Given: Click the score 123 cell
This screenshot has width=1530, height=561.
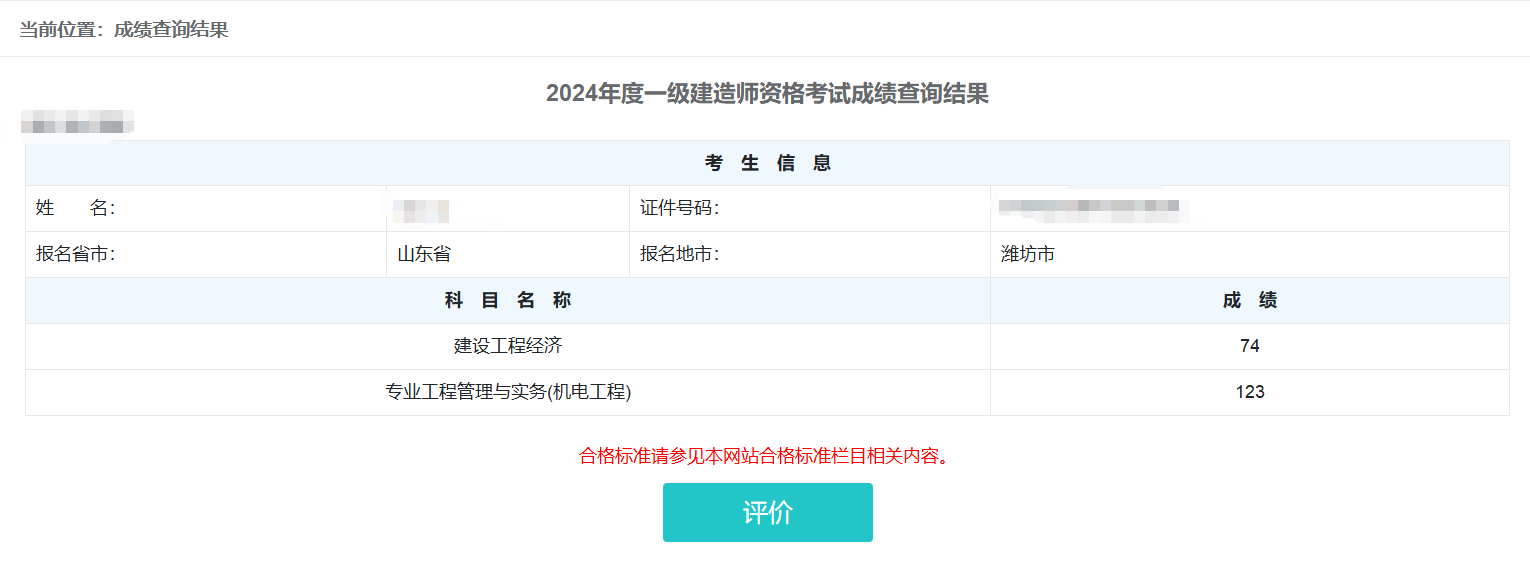Looking at the screenshot, I should pos(1249,392).
